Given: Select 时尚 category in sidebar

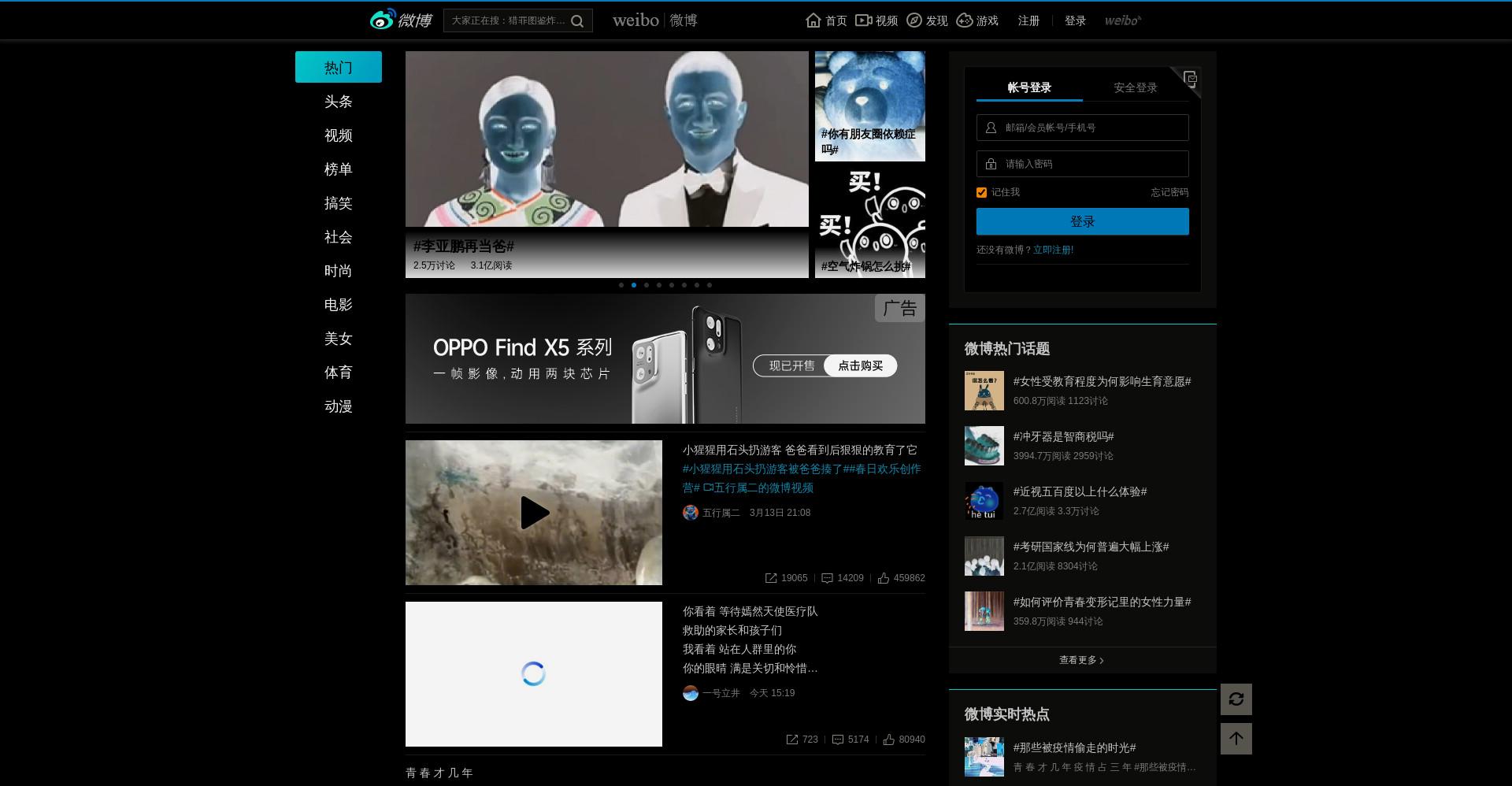Looking at the screenshot, I should 339,271.
